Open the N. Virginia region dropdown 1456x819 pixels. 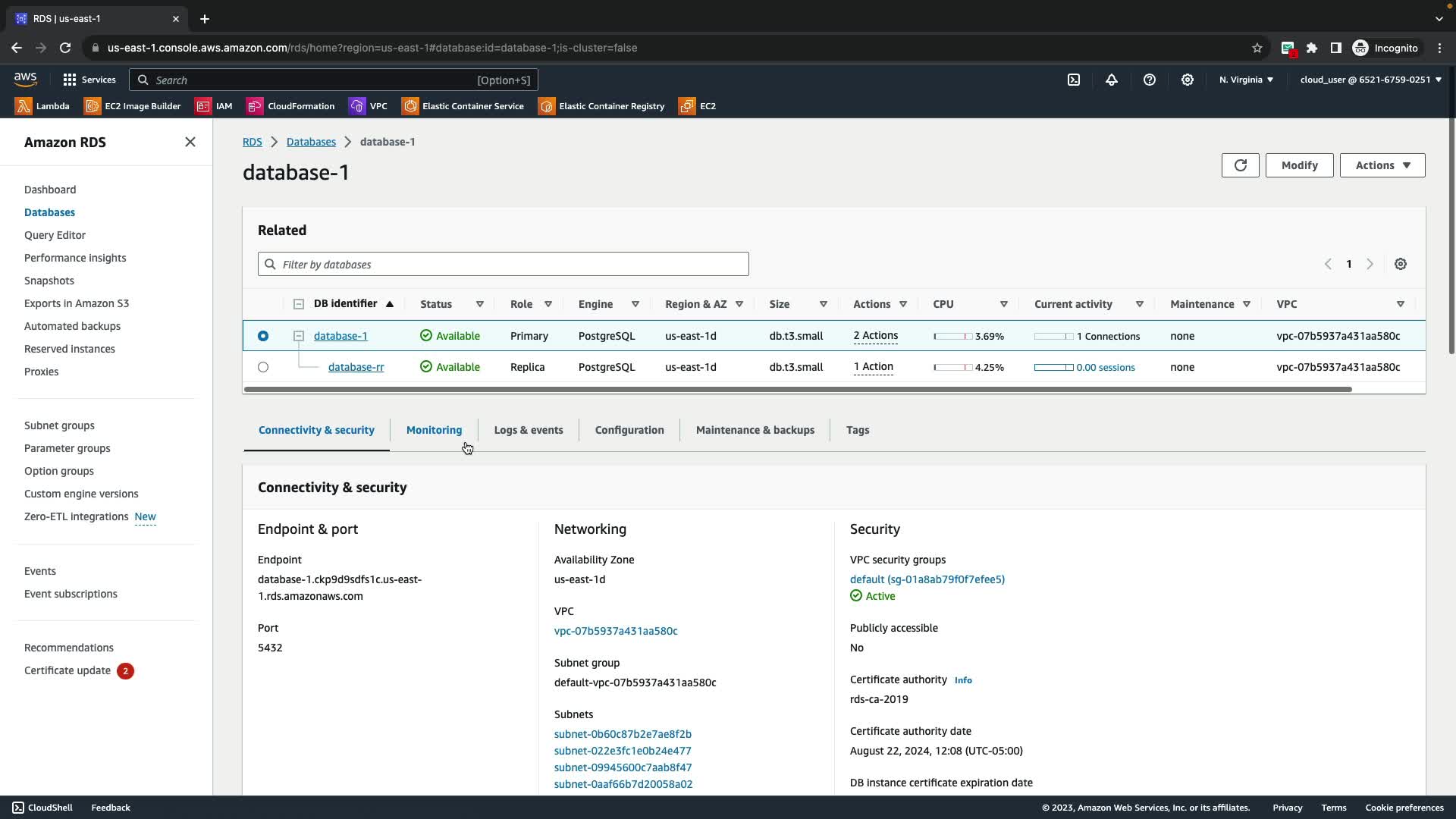pos(1246,80)
